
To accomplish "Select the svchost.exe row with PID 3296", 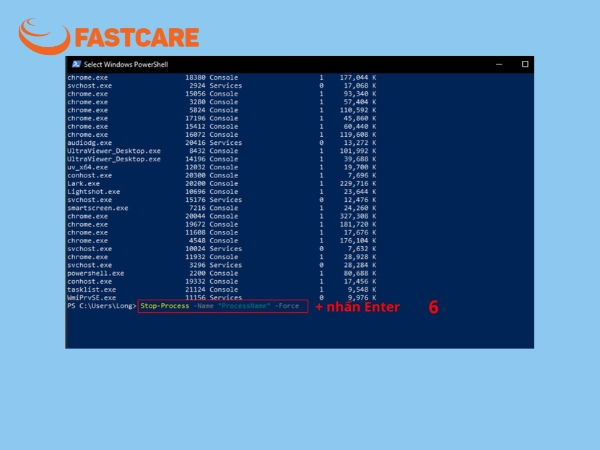I will coord(222,265).
